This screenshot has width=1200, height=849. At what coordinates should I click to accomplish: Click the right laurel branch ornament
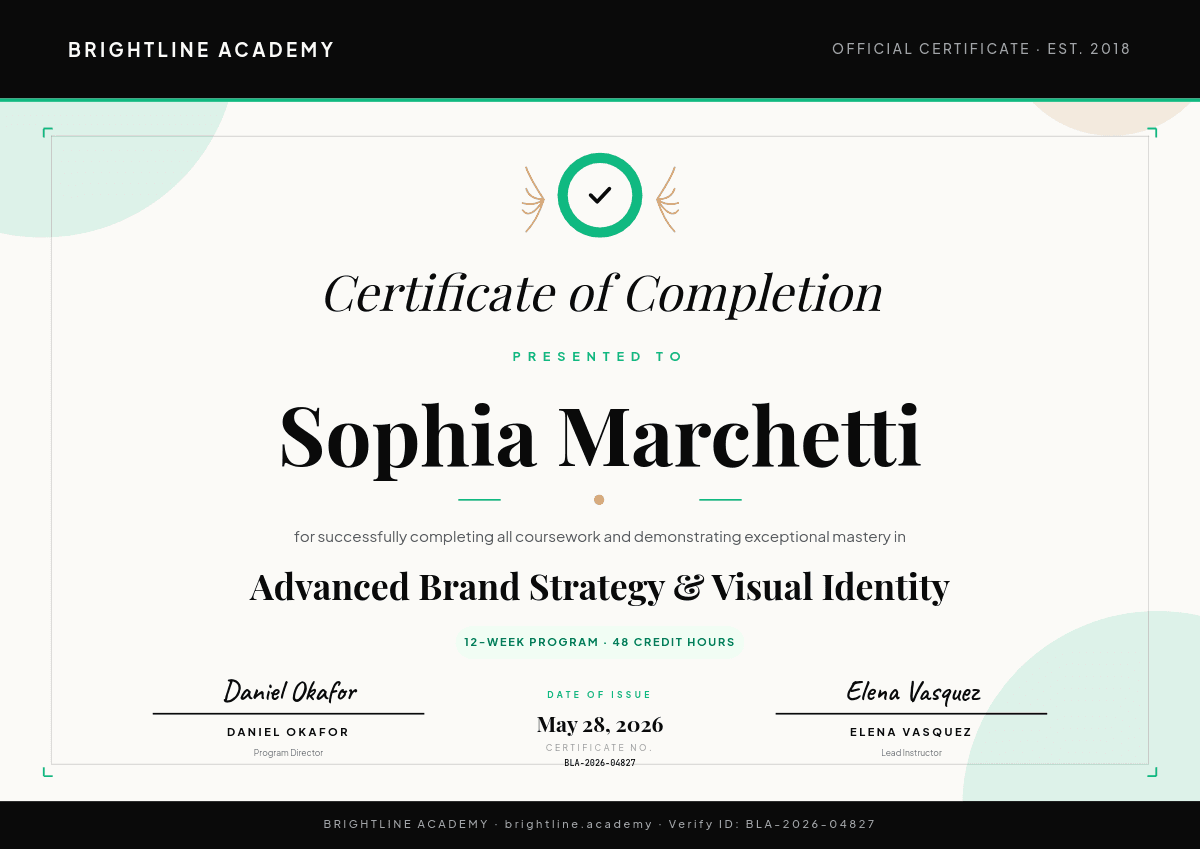pos(667,199)
